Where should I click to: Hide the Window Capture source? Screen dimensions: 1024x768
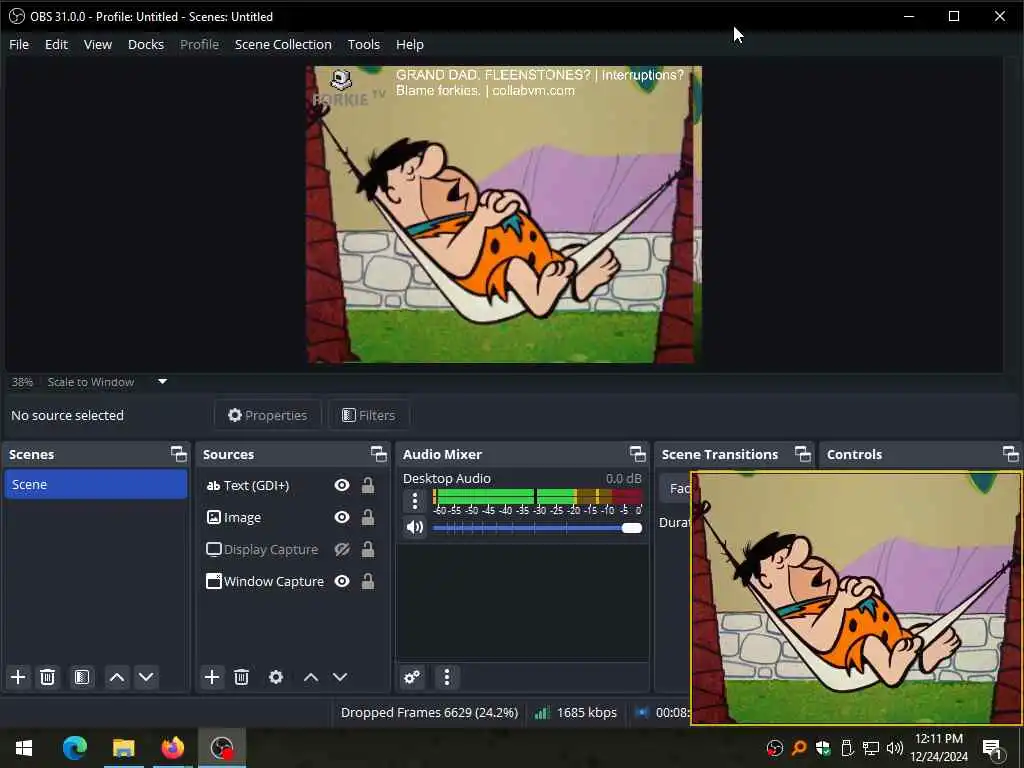342,581
